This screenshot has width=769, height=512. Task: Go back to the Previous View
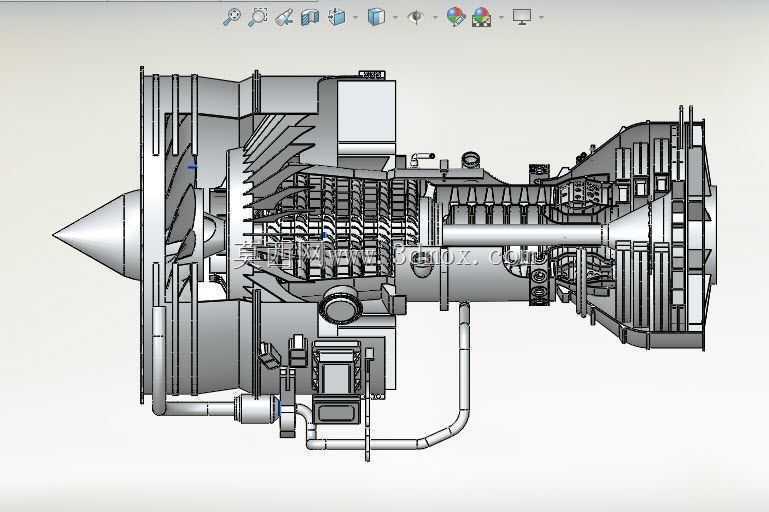point(284,17)
